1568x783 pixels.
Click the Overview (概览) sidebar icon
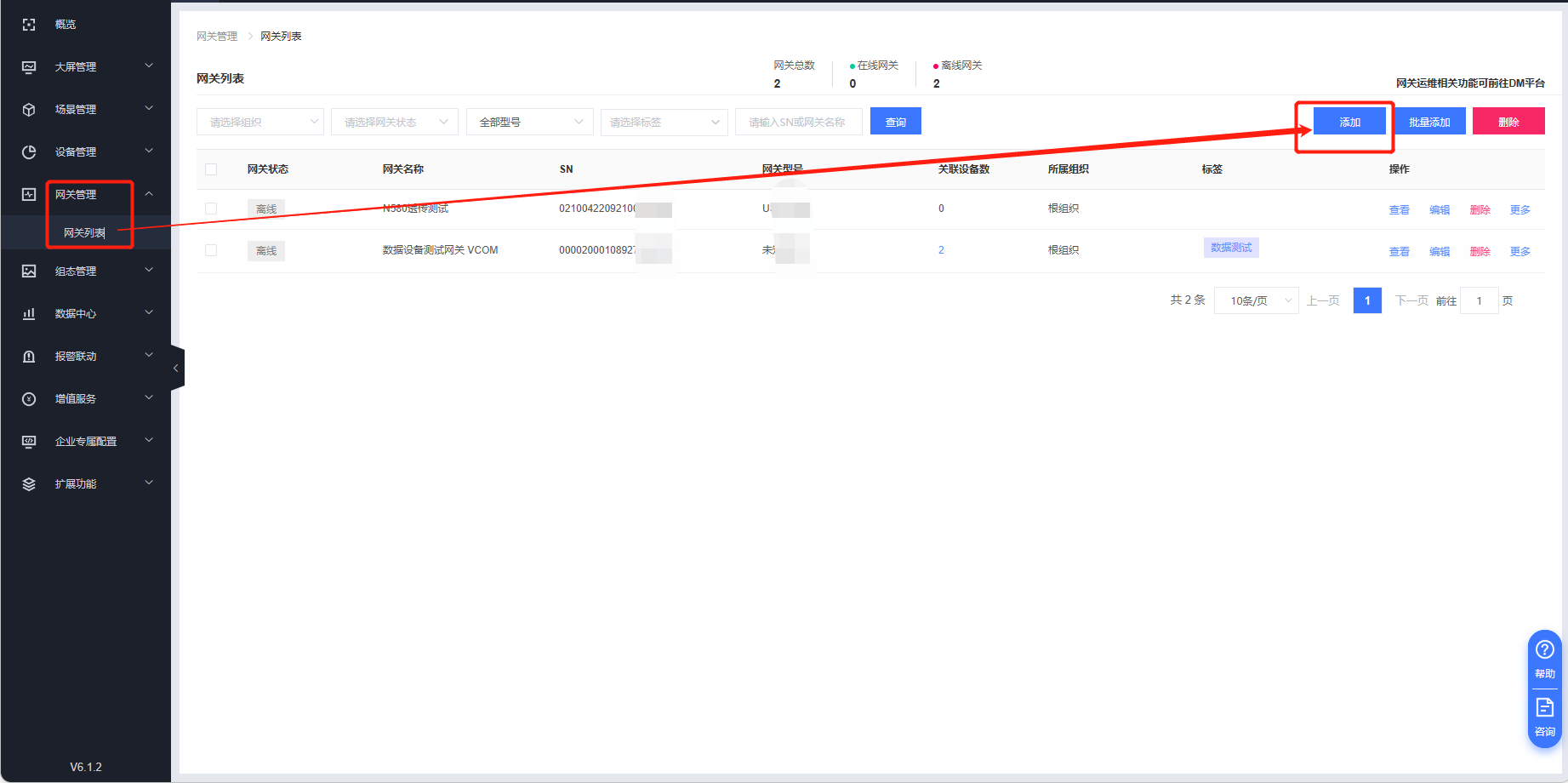point(29,25)
